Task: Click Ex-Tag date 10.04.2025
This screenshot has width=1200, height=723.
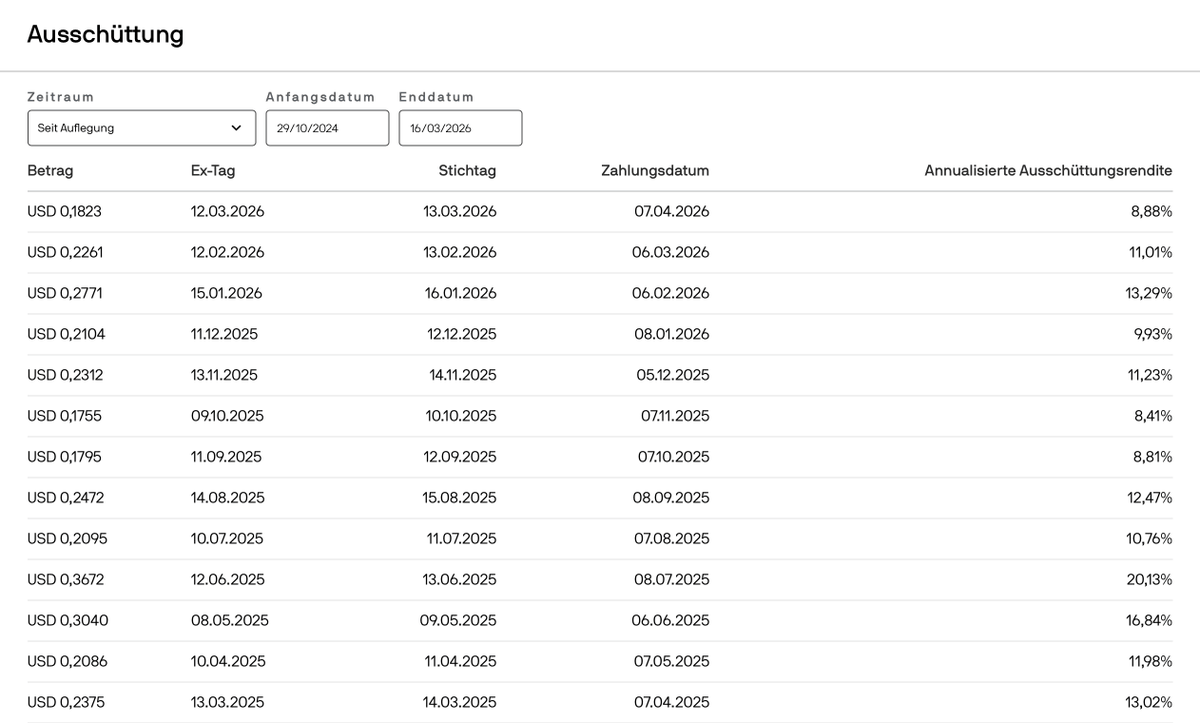Action: pos(228,662)
